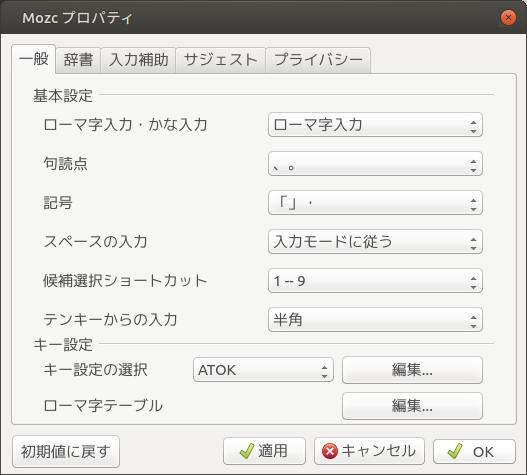
Task: Expand the スペースの入力 combo box
Action: click(375, 242)
